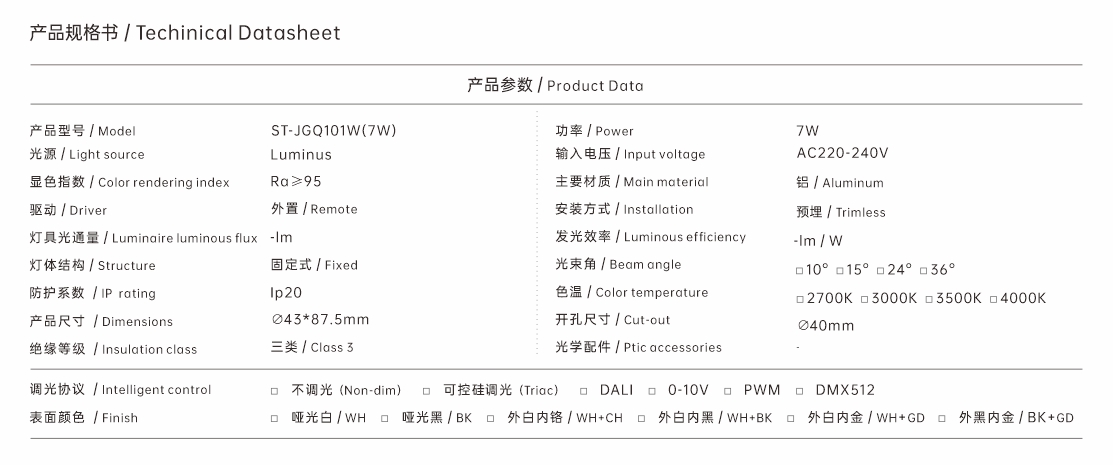The width and height of the screenshot is (1113, 465).
Task: Tick the 0-10V dimming checkbox
Action: point(652,391)
